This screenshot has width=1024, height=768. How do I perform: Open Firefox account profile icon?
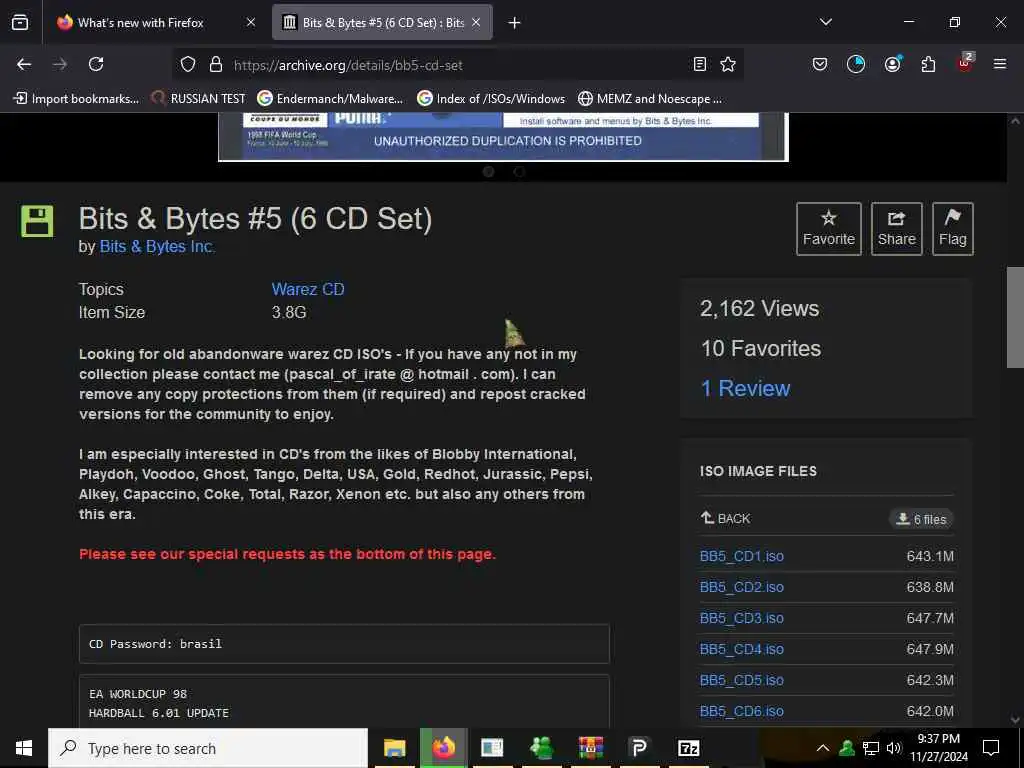pyautogui.click(x=892, y=64)
